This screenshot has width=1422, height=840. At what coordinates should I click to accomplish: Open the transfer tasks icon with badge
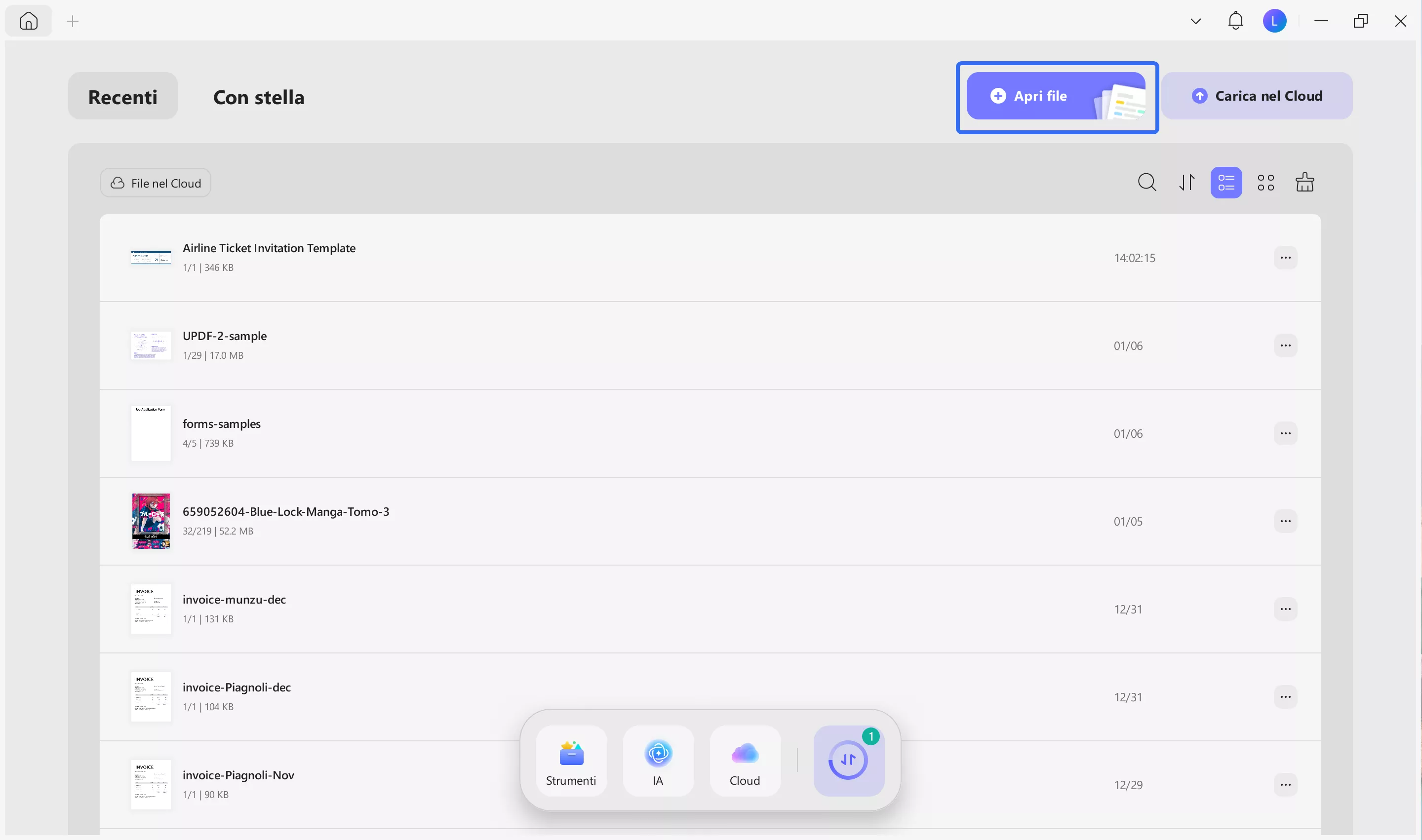coord(848,760)
